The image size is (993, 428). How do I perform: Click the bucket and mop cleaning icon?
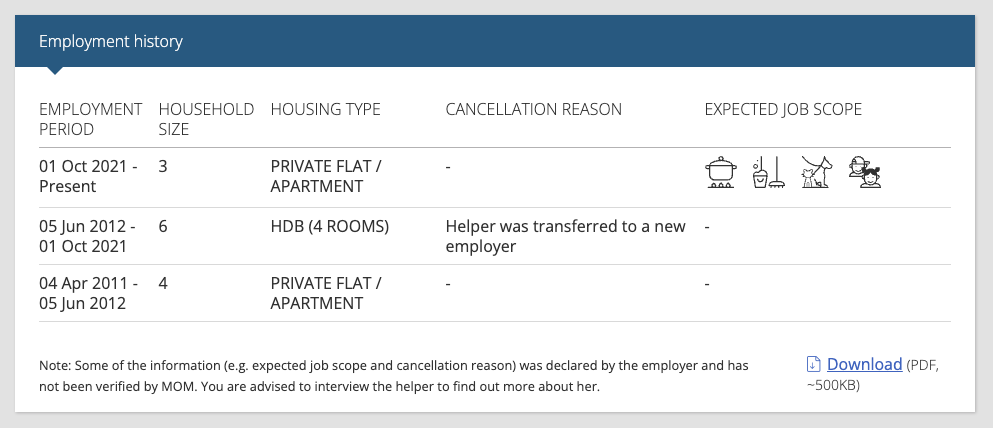[769, 172]
